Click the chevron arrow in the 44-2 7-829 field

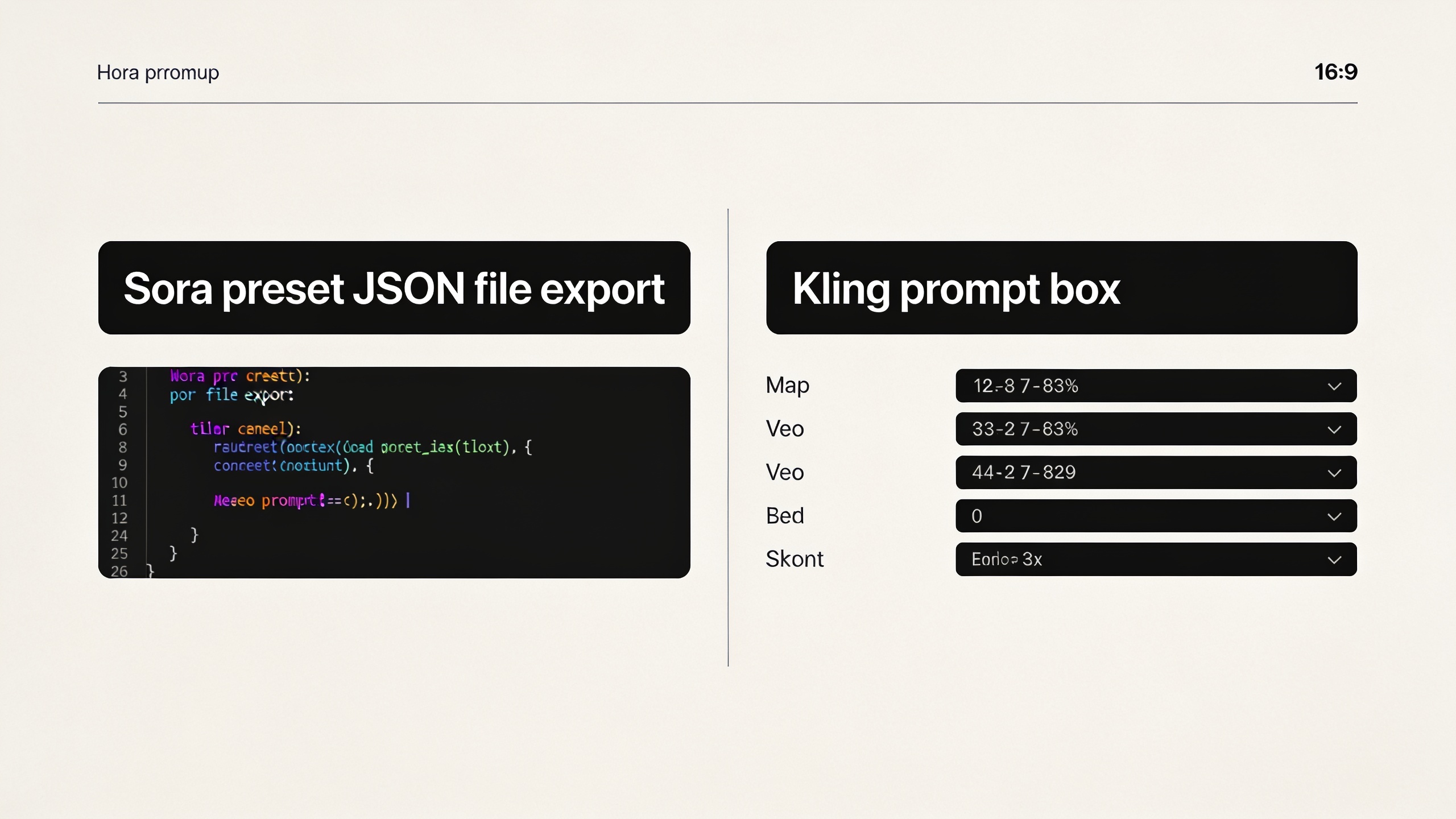tap(1334, 473)
